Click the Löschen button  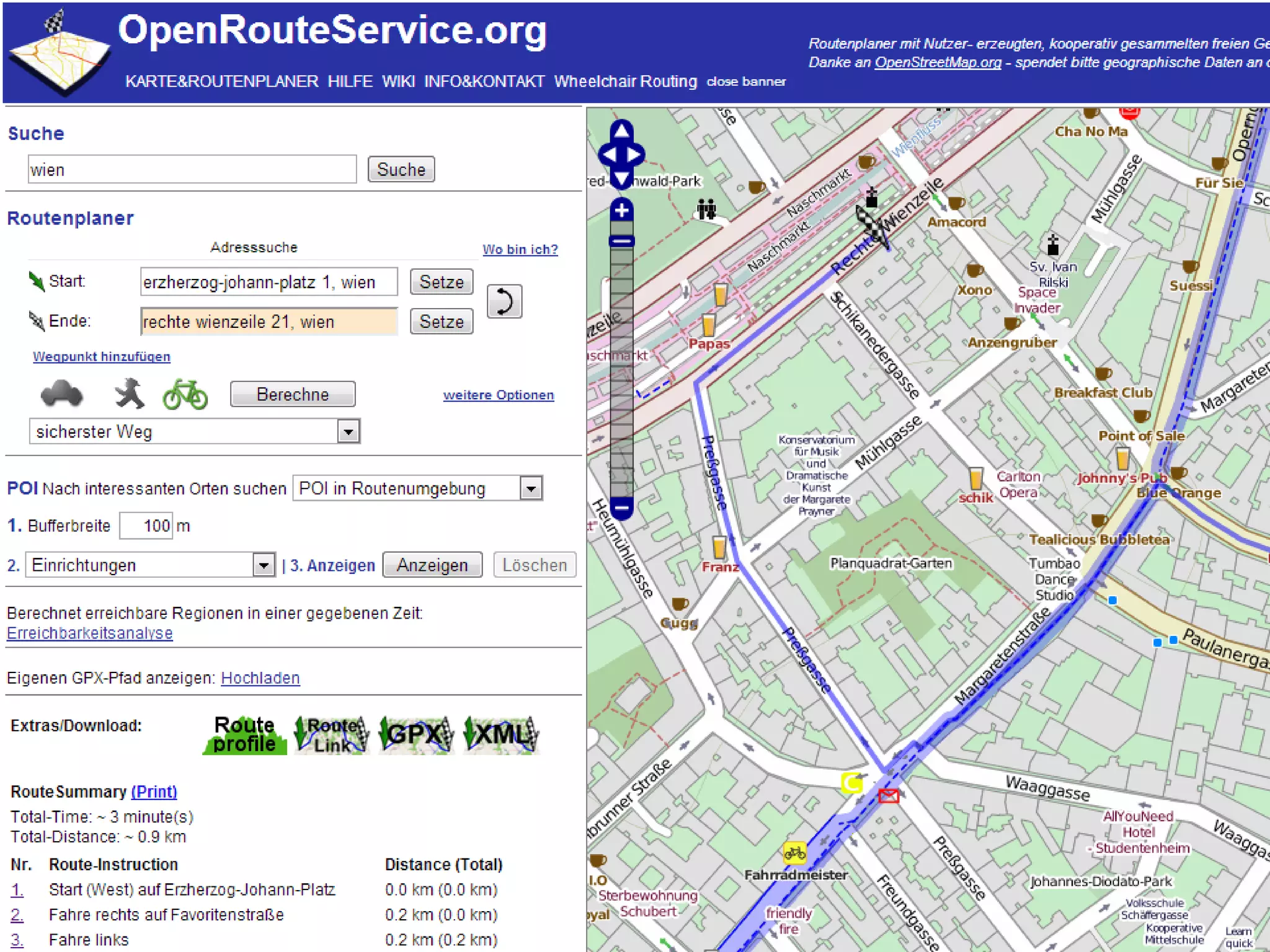tap(535, 565)
